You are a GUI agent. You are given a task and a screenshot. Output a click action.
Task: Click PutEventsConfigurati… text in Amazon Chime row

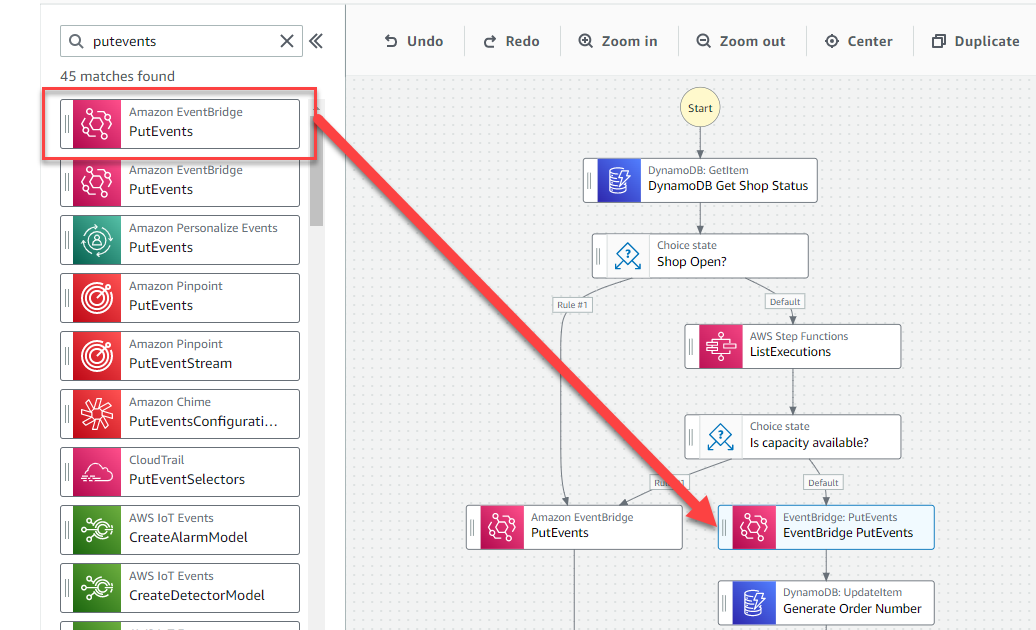[x=204, y=421]
